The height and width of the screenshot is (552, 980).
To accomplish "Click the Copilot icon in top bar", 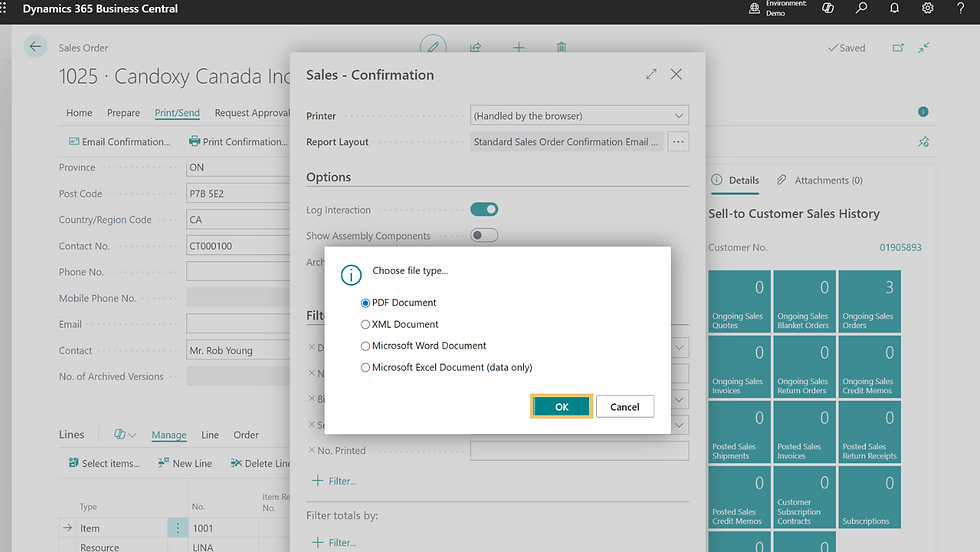I will click(828, 8).
